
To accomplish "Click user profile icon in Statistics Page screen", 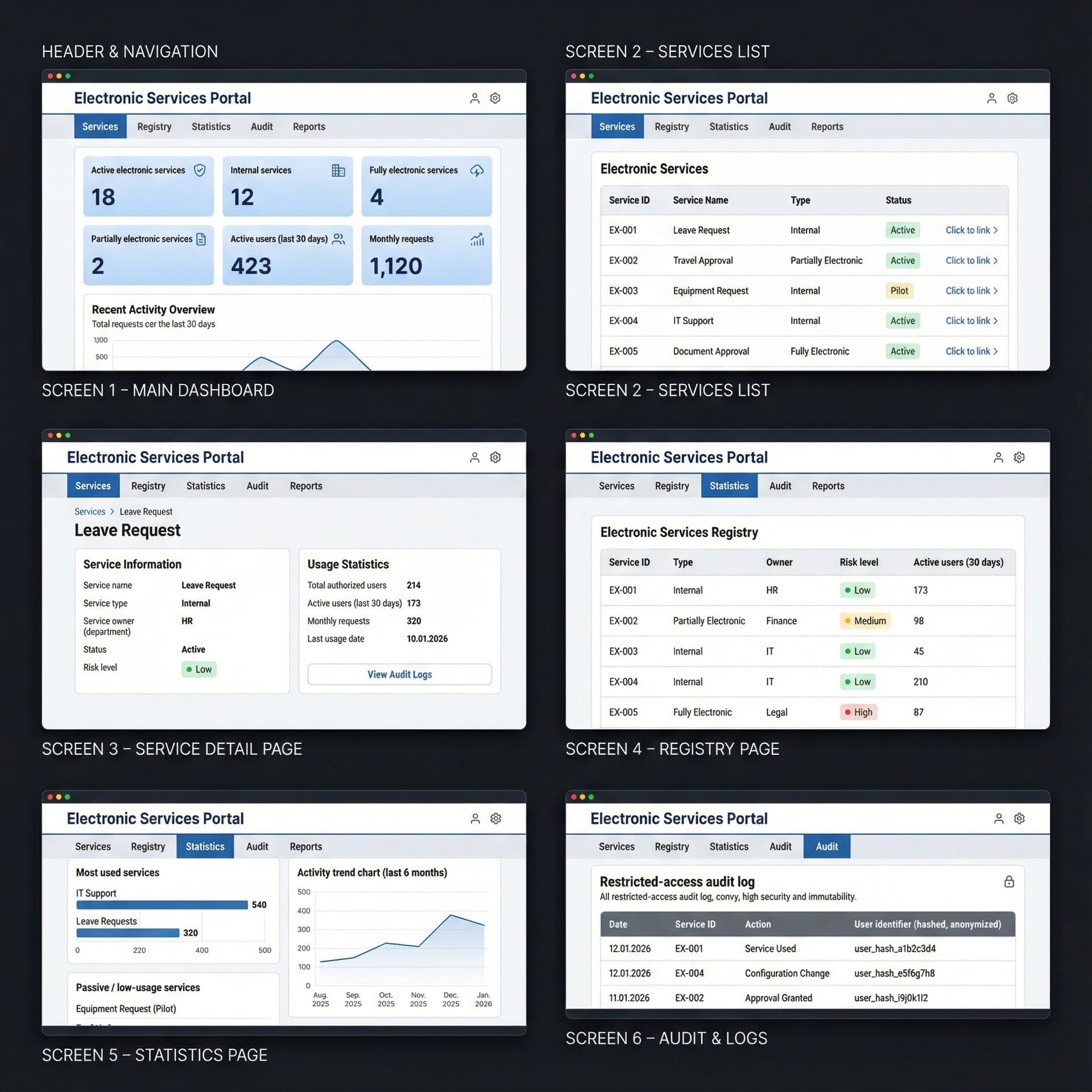I will click(475, 818).
